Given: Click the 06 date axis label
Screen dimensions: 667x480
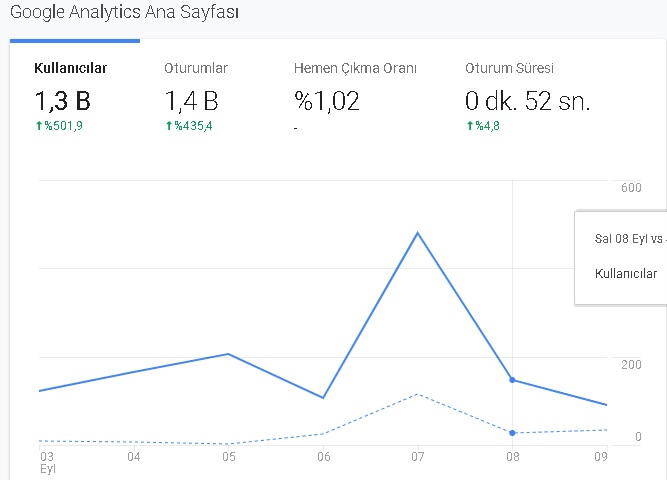Looking at the screenshot, I should [x=324, y=457].
